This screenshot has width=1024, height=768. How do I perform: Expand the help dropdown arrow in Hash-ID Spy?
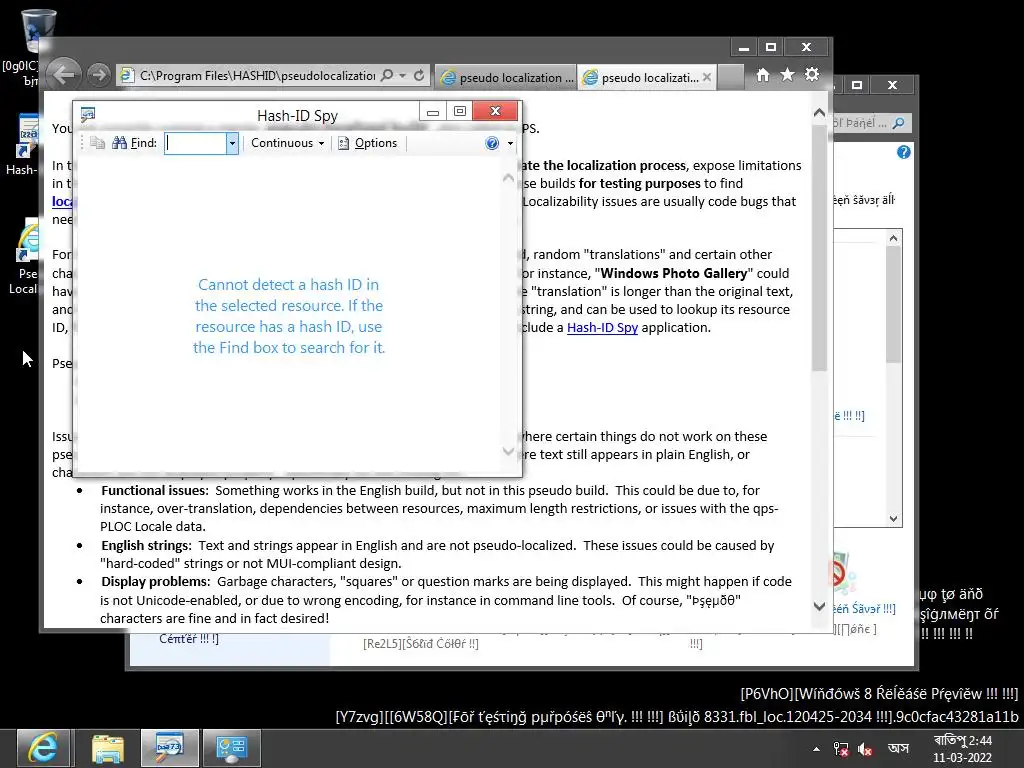point(510,143)
